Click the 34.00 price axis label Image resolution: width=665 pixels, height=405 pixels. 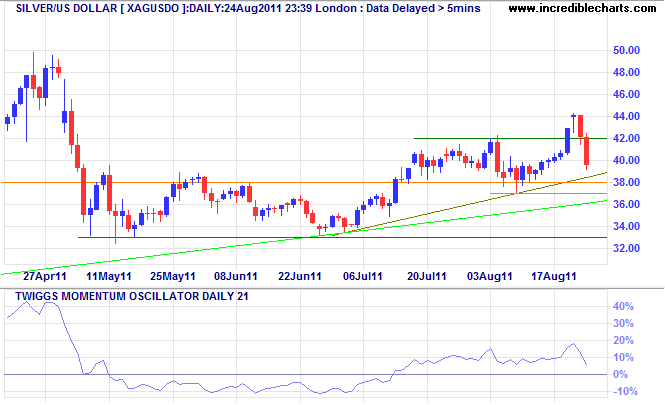tap(626, 226)
